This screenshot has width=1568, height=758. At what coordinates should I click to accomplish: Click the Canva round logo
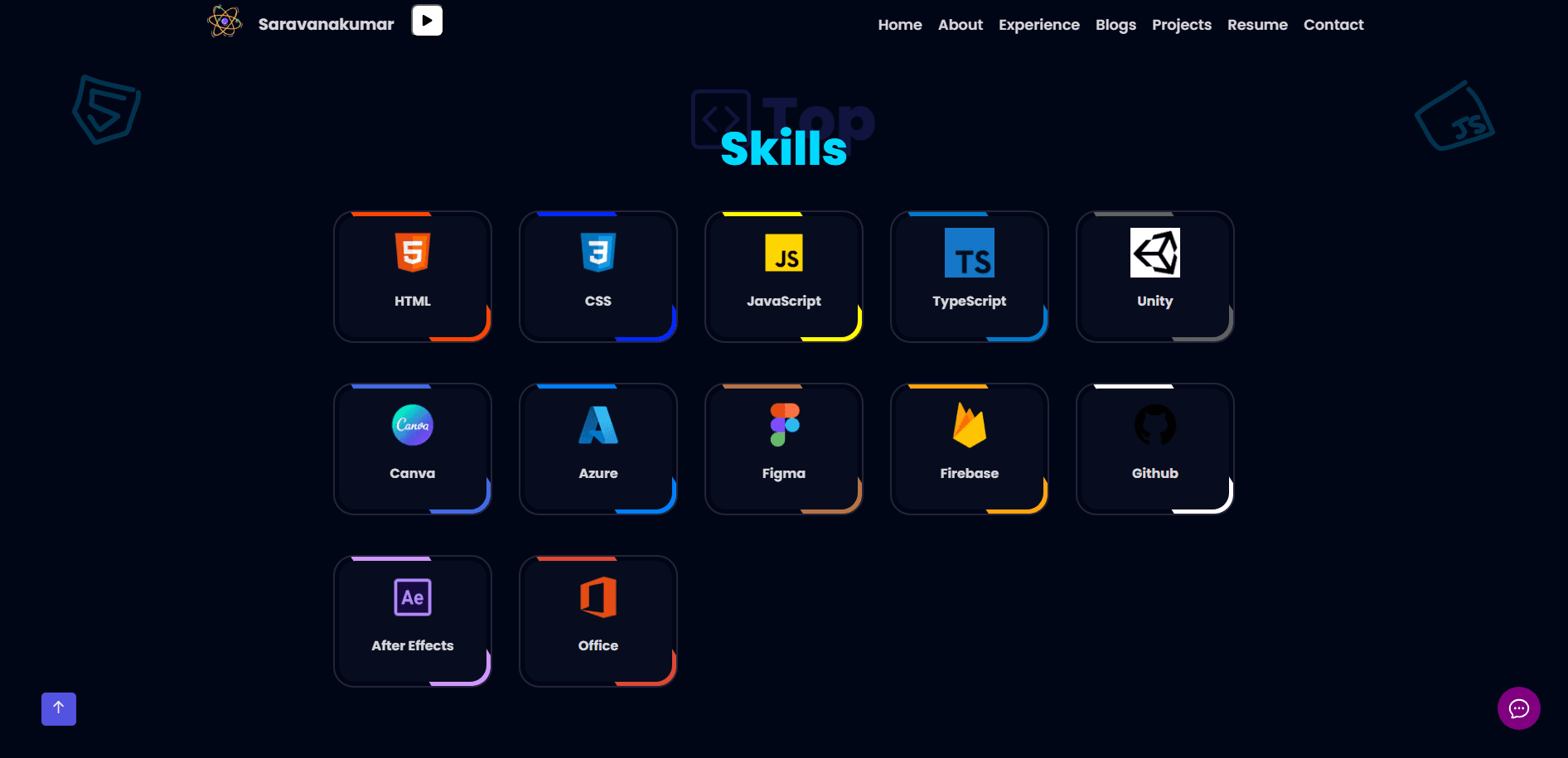click(413, 425)
